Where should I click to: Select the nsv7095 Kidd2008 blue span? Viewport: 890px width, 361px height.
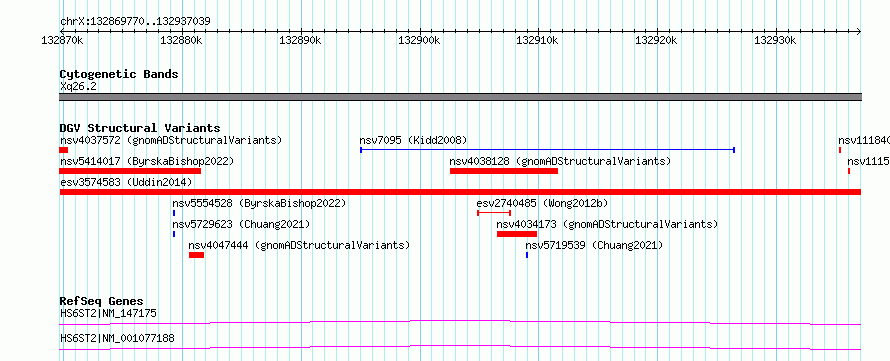[x=548, y=150]
